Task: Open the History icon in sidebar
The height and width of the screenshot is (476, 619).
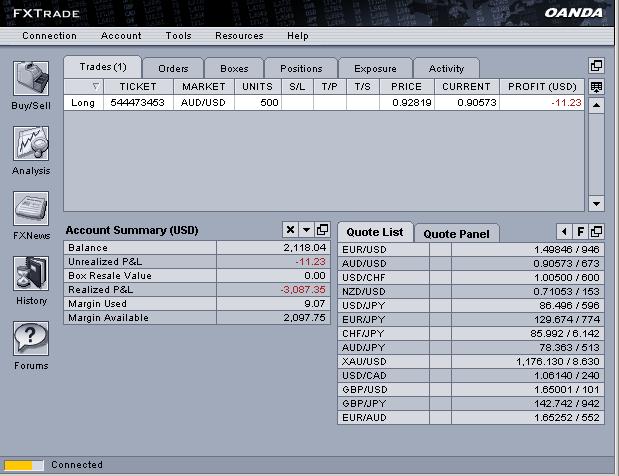Action: [x=31, y=273]
